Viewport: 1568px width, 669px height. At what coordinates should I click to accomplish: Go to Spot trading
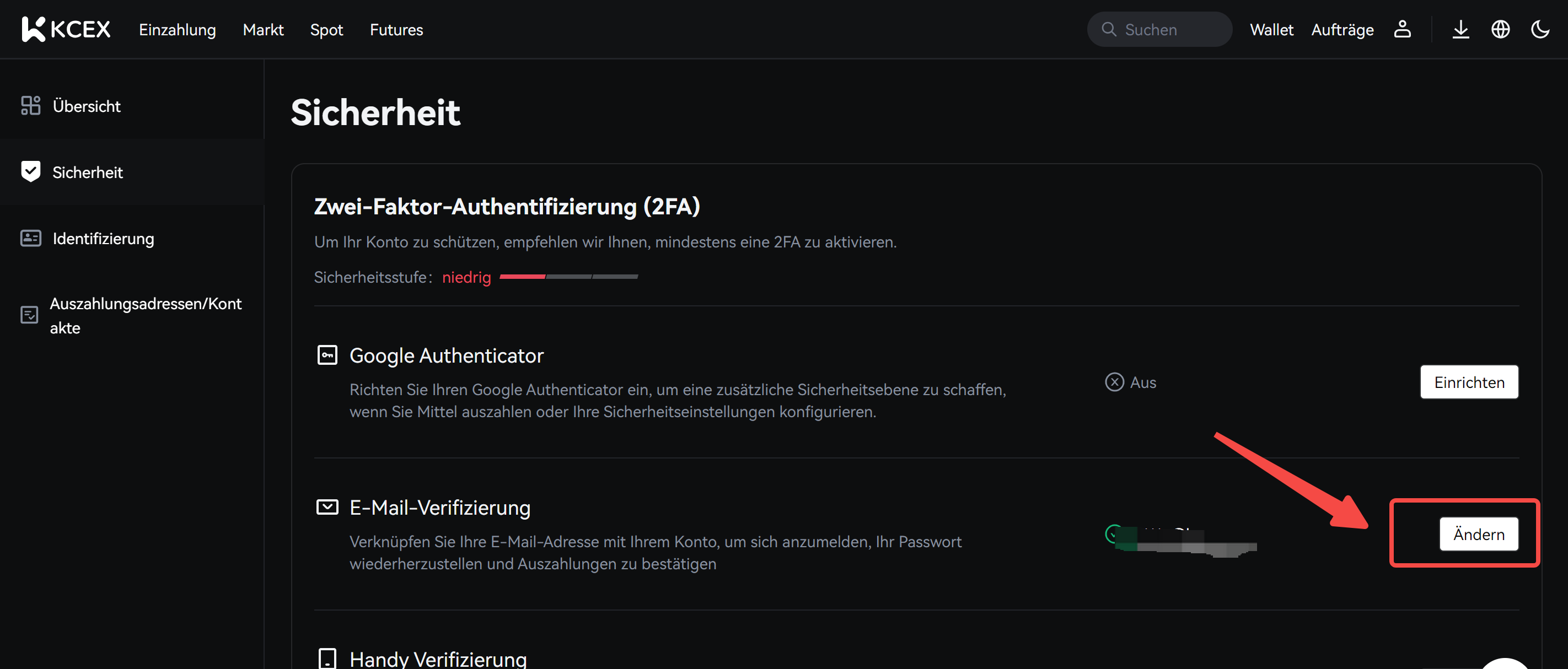tap(326, 30)
